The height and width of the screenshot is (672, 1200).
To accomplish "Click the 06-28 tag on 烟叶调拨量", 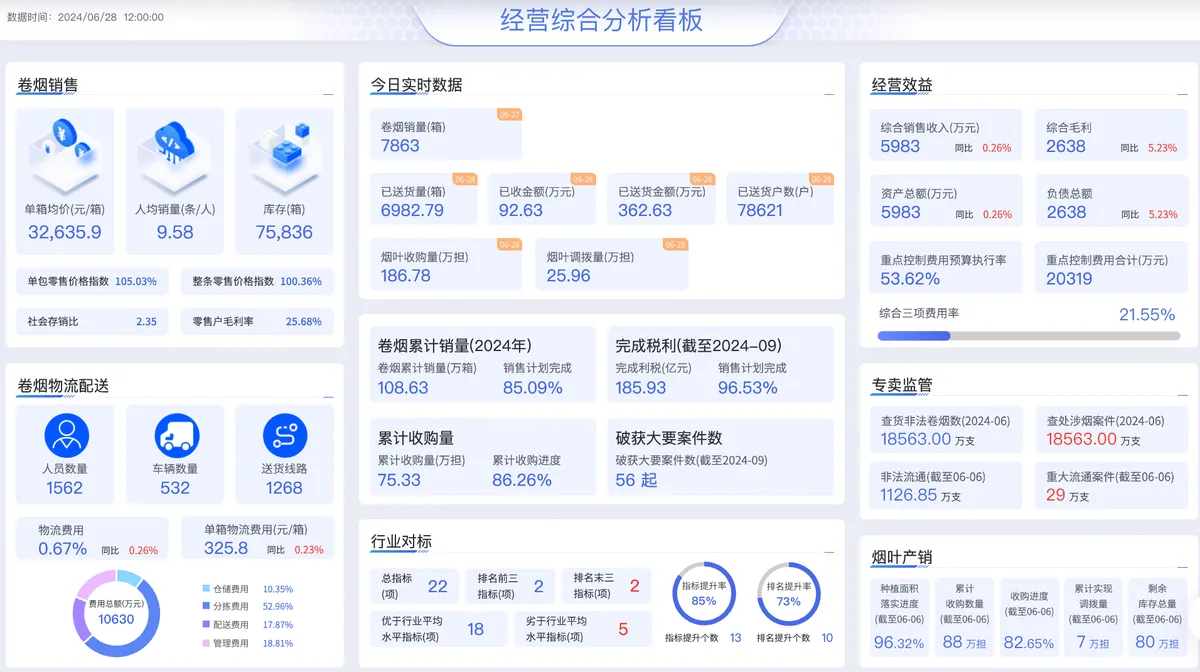I will (x=676, y=244).
